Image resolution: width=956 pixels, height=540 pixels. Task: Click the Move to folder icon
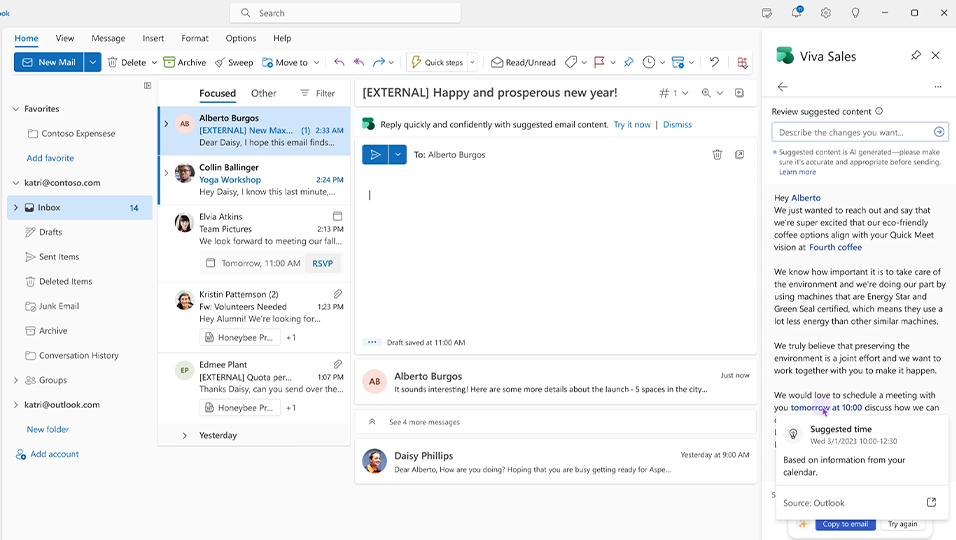coord(267,62)
